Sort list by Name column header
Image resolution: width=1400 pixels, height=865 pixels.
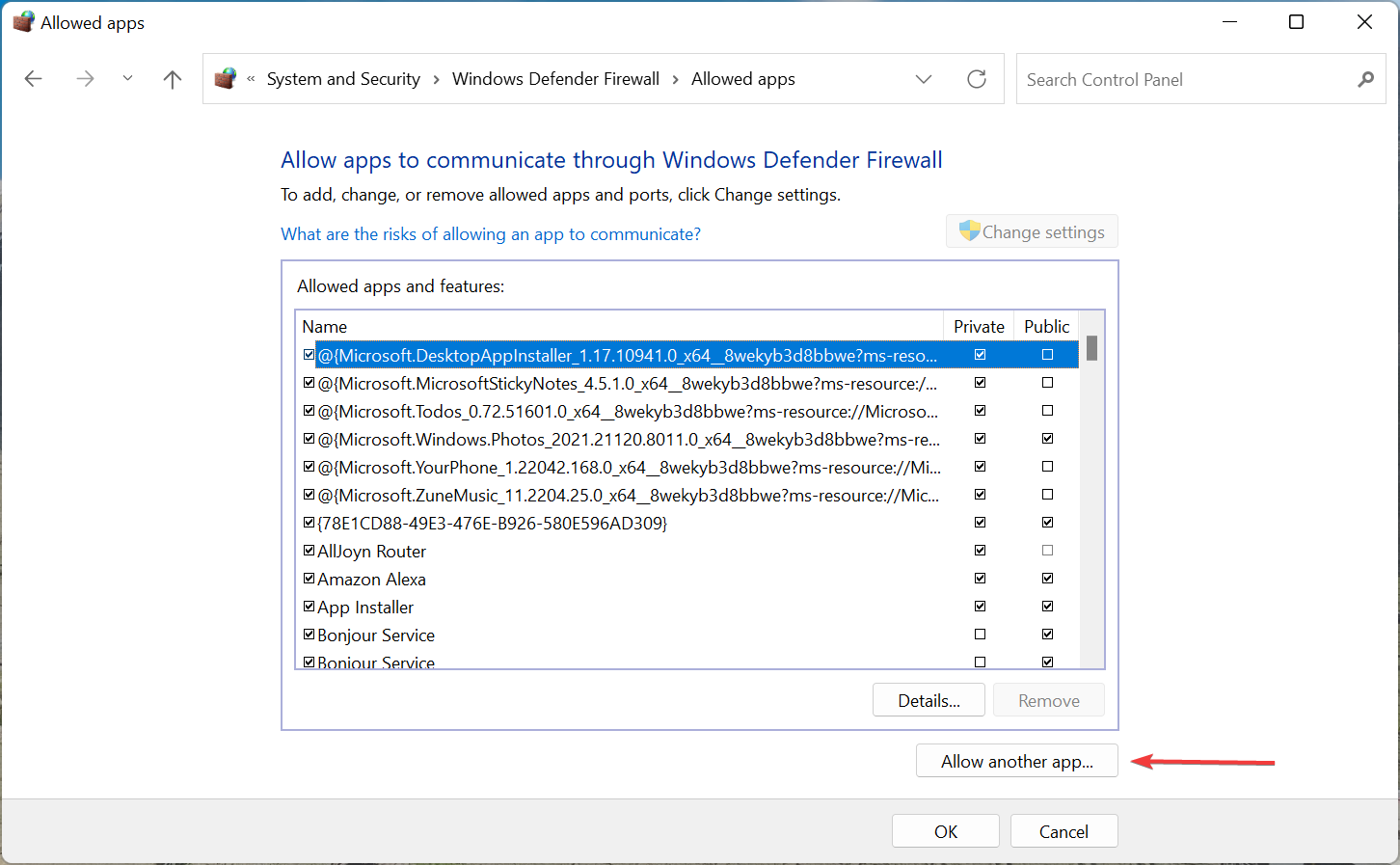619,326
